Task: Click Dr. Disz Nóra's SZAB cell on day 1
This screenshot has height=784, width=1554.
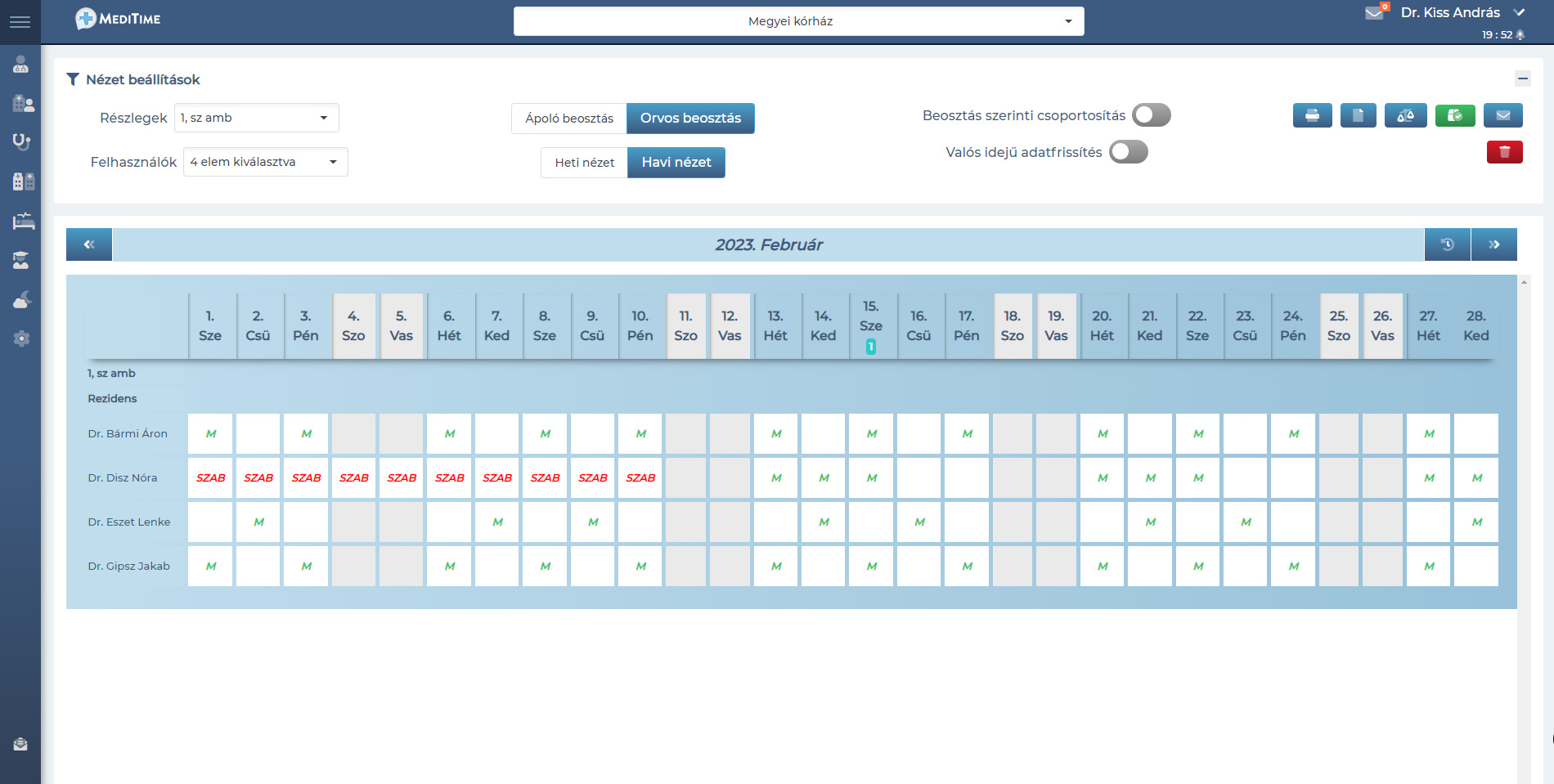Action: [x=210, y=478]
